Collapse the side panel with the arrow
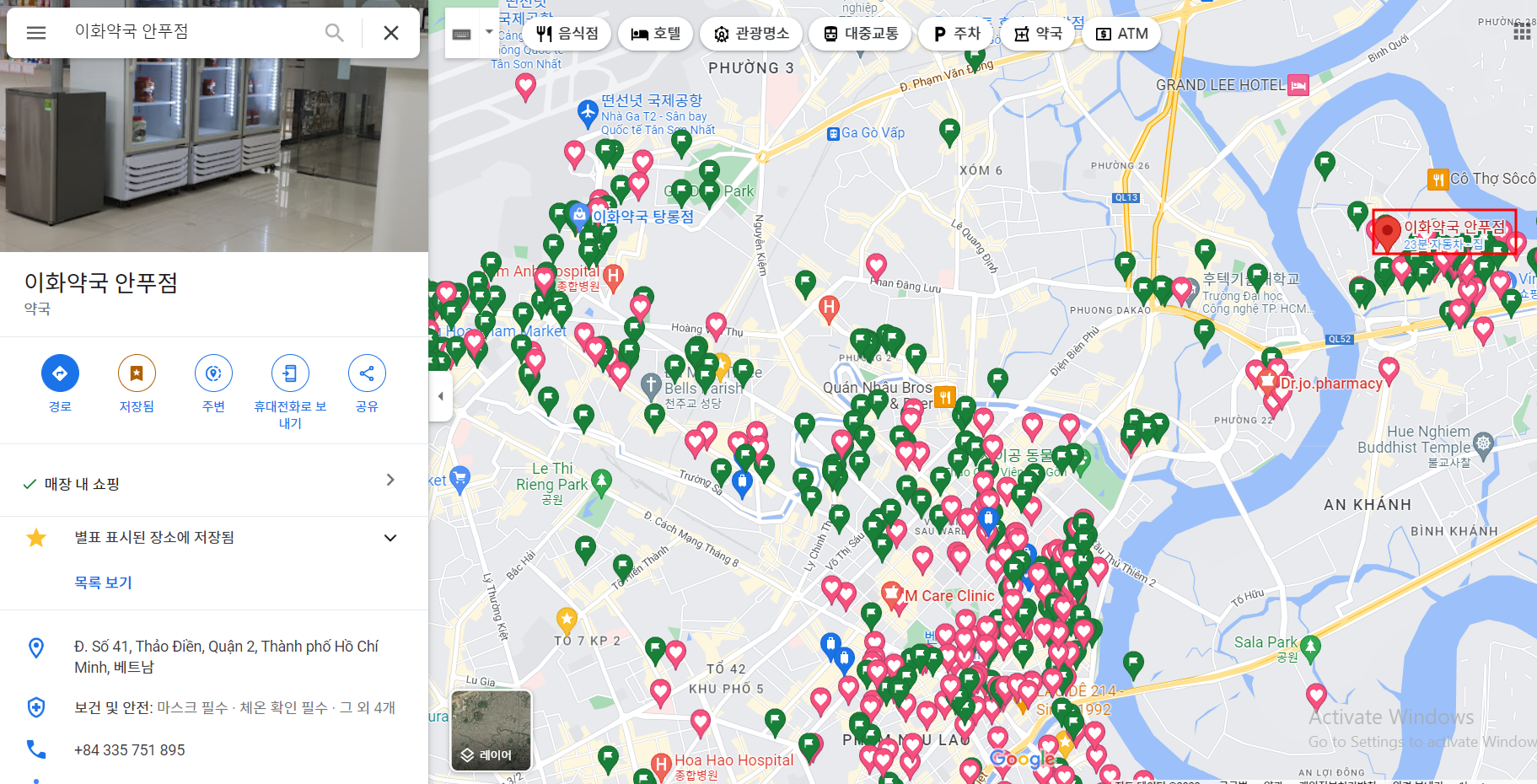Viewport: 1537px width, 784px height. point(440,395)
